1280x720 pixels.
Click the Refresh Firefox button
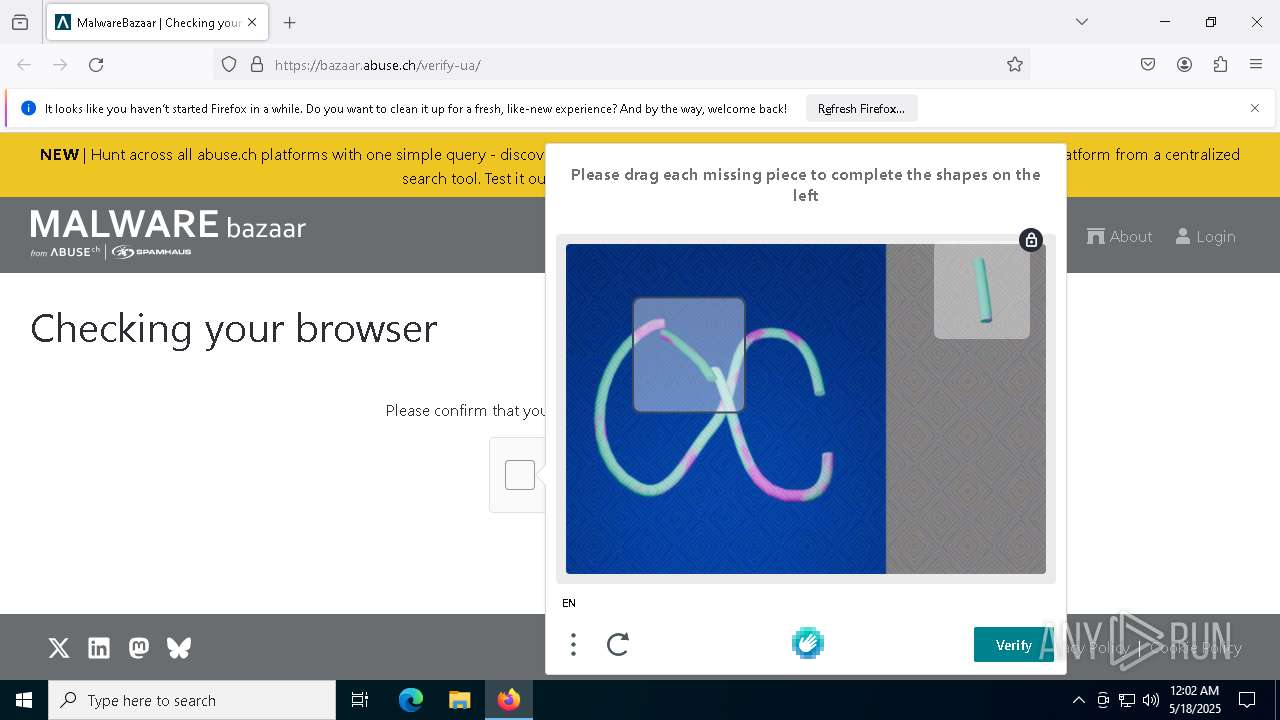point(861,109)
